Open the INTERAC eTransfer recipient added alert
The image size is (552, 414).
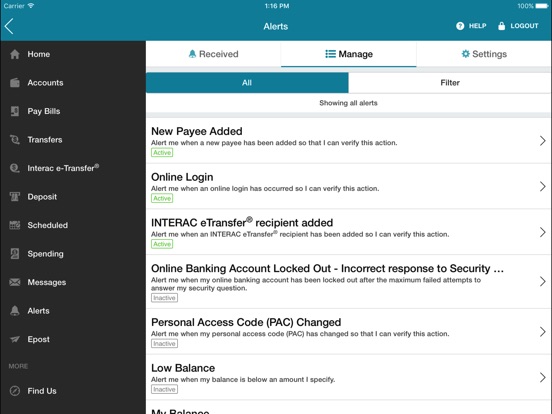click(349, 232)
